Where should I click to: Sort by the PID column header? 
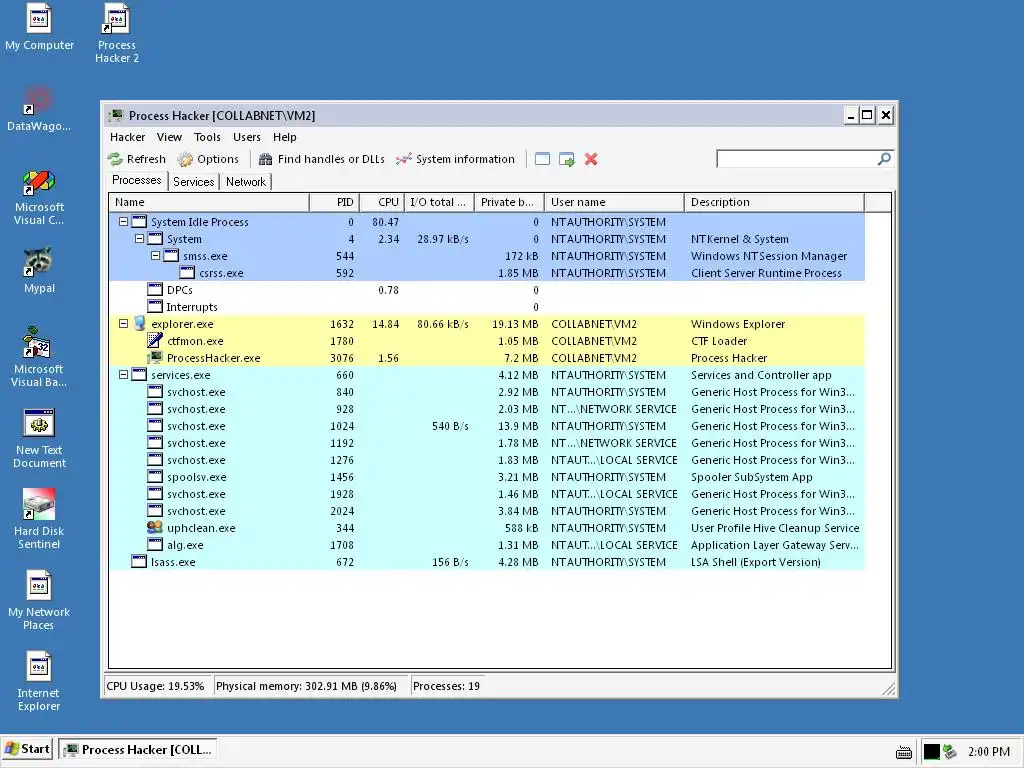coord(334,202)
